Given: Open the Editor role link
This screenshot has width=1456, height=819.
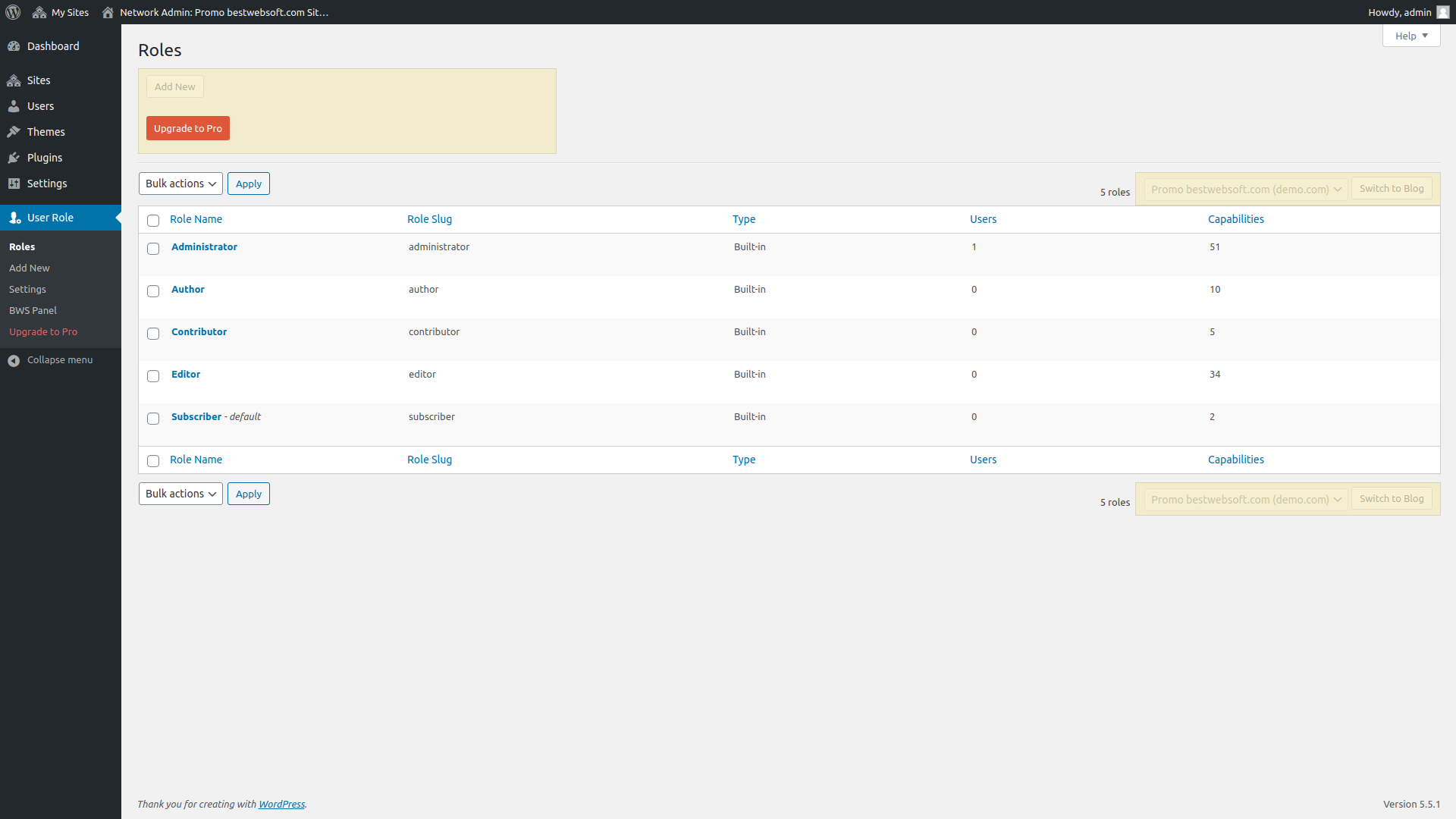Looking at the screenshot, I should (x=186, y=375).
